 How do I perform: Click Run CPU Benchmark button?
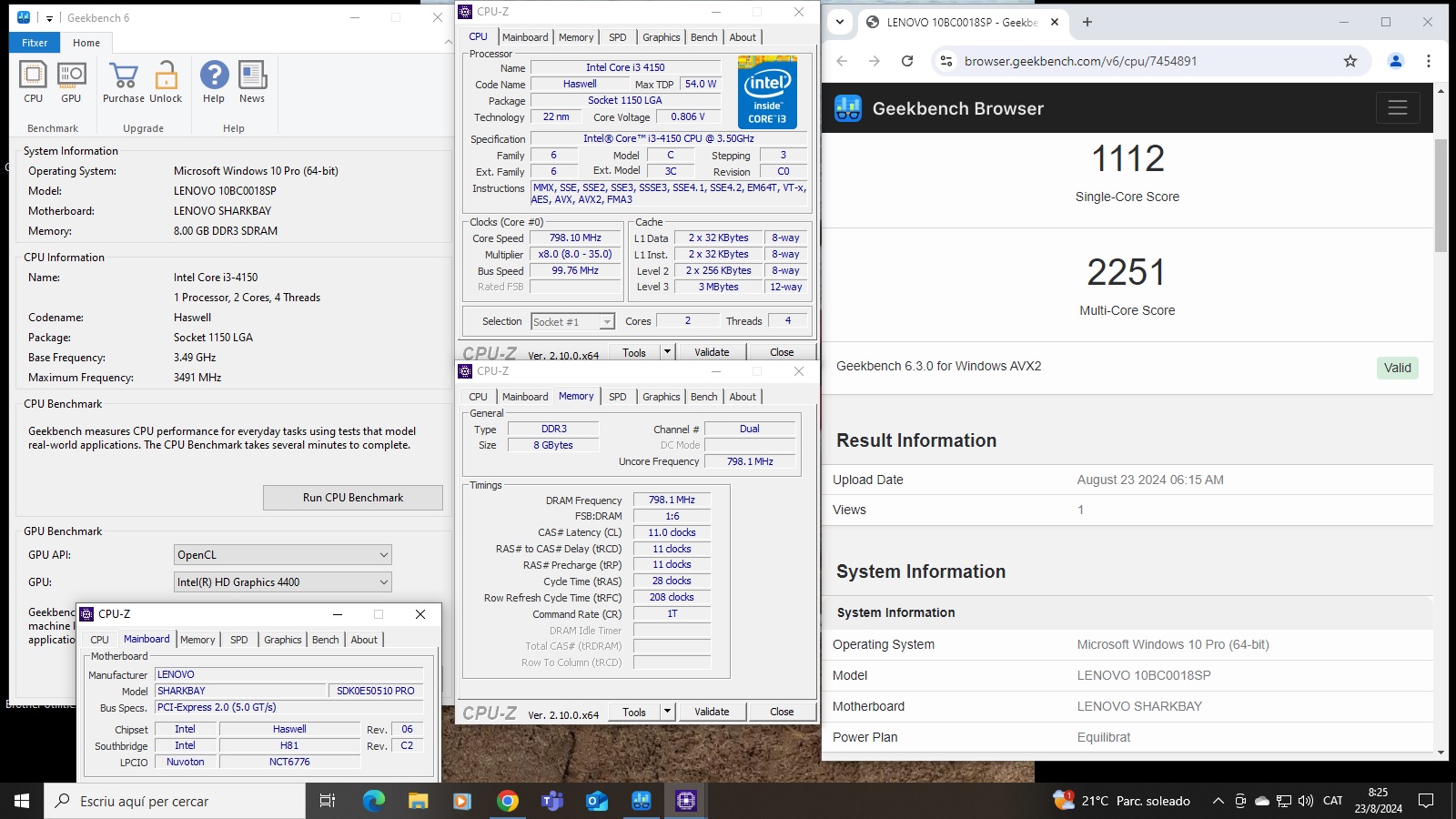click(x=353, y=498)
